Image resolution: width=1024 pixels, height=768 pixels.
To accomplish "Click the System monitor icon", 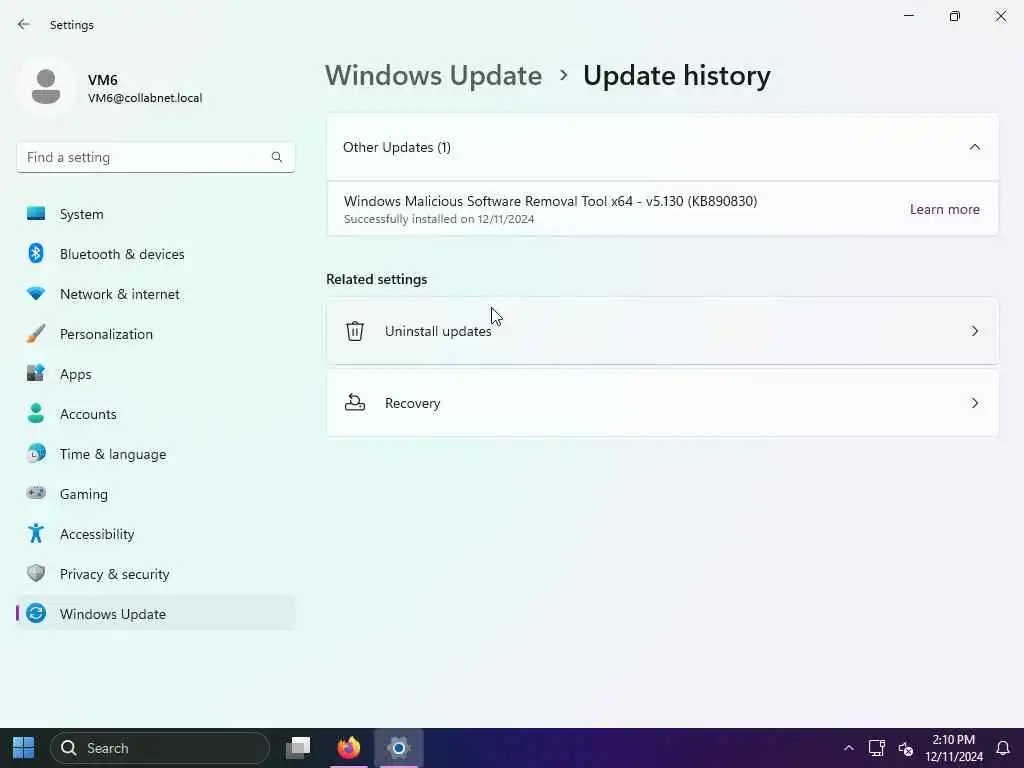I will (36, 214).
